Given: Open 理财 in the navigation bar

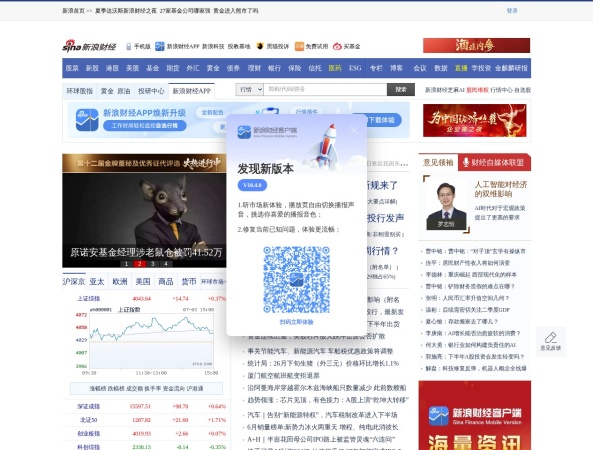Looking at the screenshot, I should pyautogui.click(x=254, y=68).
